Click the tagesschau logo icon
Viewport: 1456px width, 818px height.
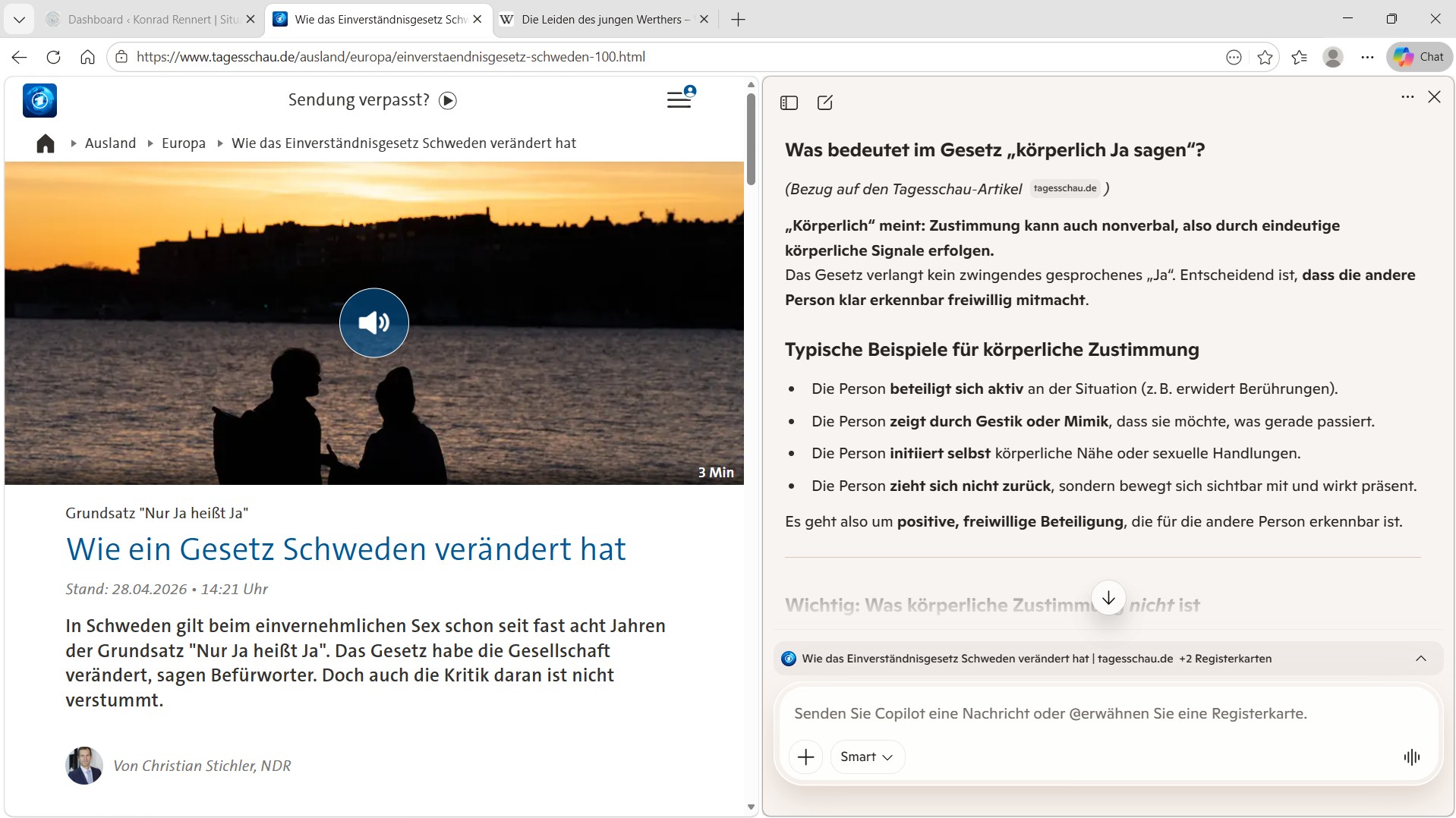pyautogui.click(x=39, y=100)
